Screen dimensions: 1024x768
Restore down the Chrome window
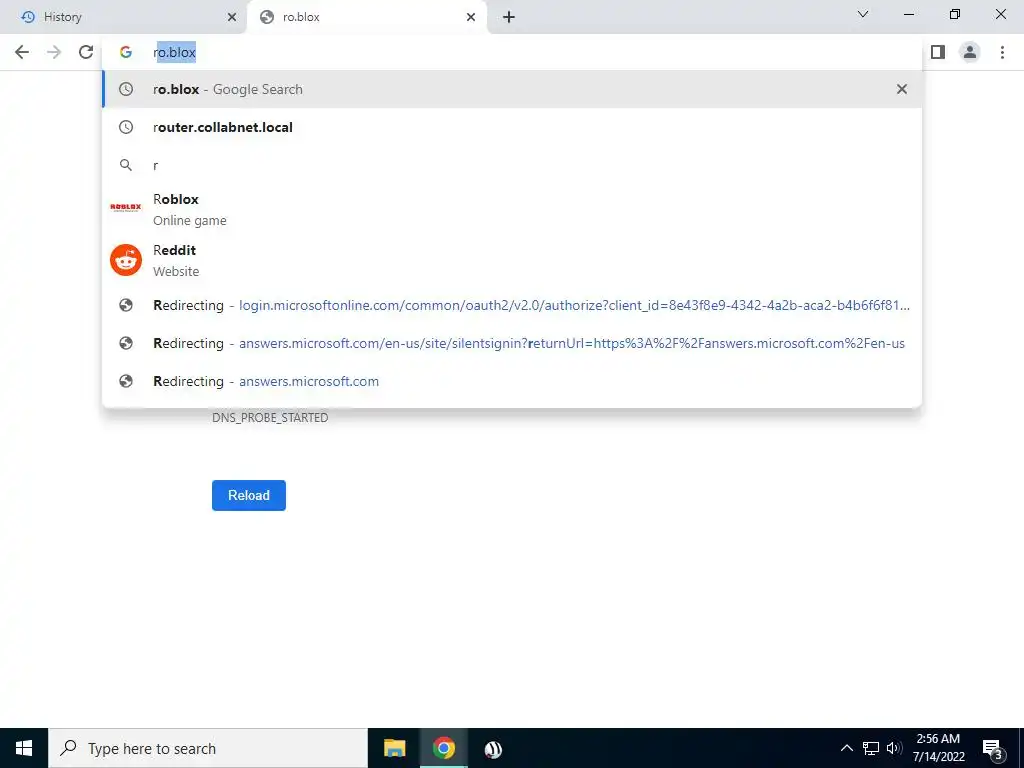955,14
